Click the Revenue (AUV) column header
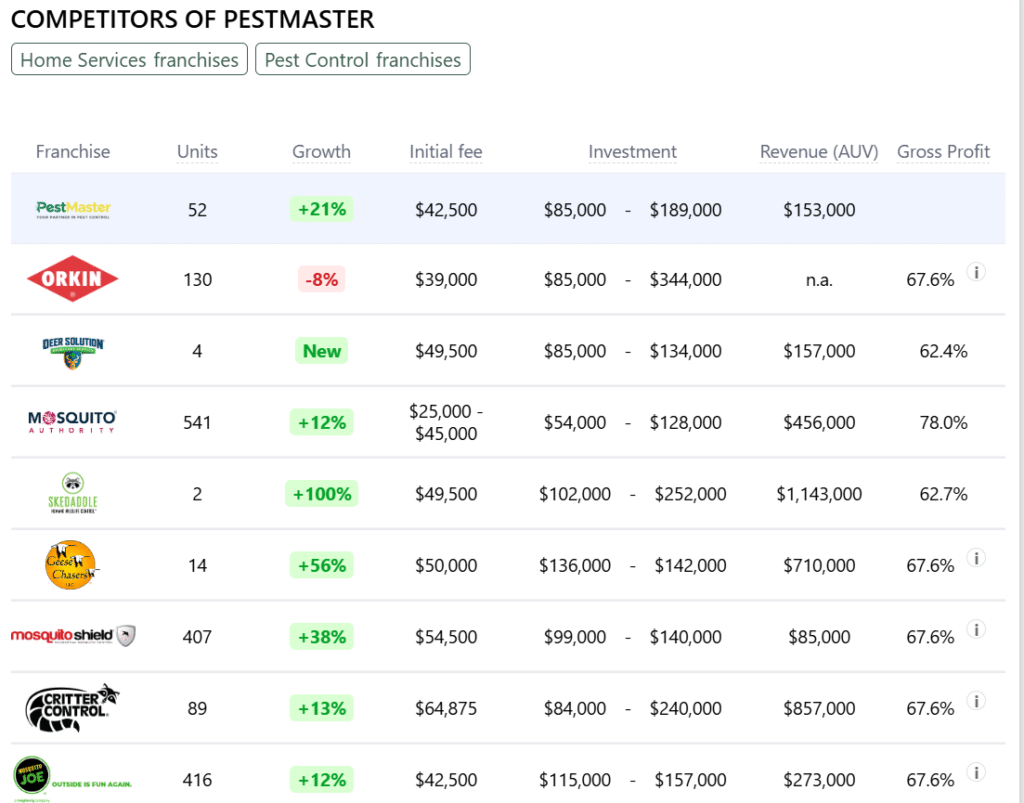Viewport: 1024px width, 803px height. point(819,151)
